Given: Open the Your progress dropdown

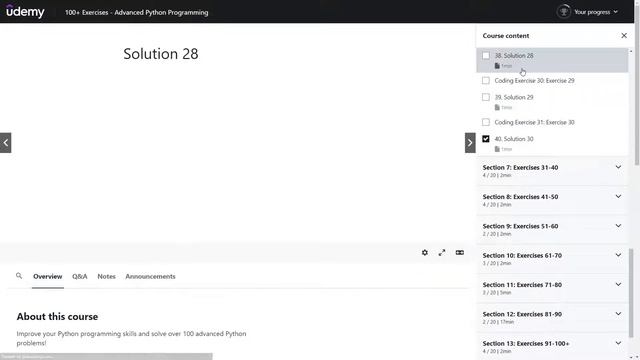Looking at the screenshot, I should [x=596, y=12].
